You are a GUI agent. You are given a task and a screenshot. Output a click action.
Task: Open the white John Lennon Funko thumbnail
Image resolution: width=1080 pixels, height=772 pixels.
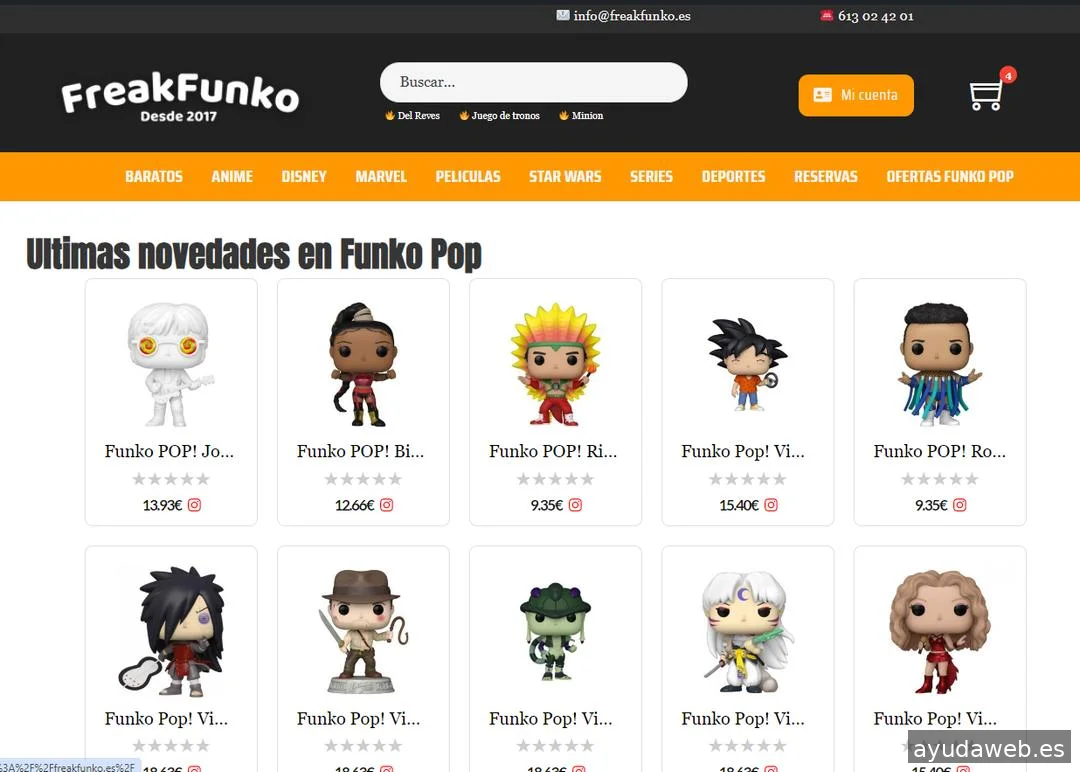[x=171, y=364]
